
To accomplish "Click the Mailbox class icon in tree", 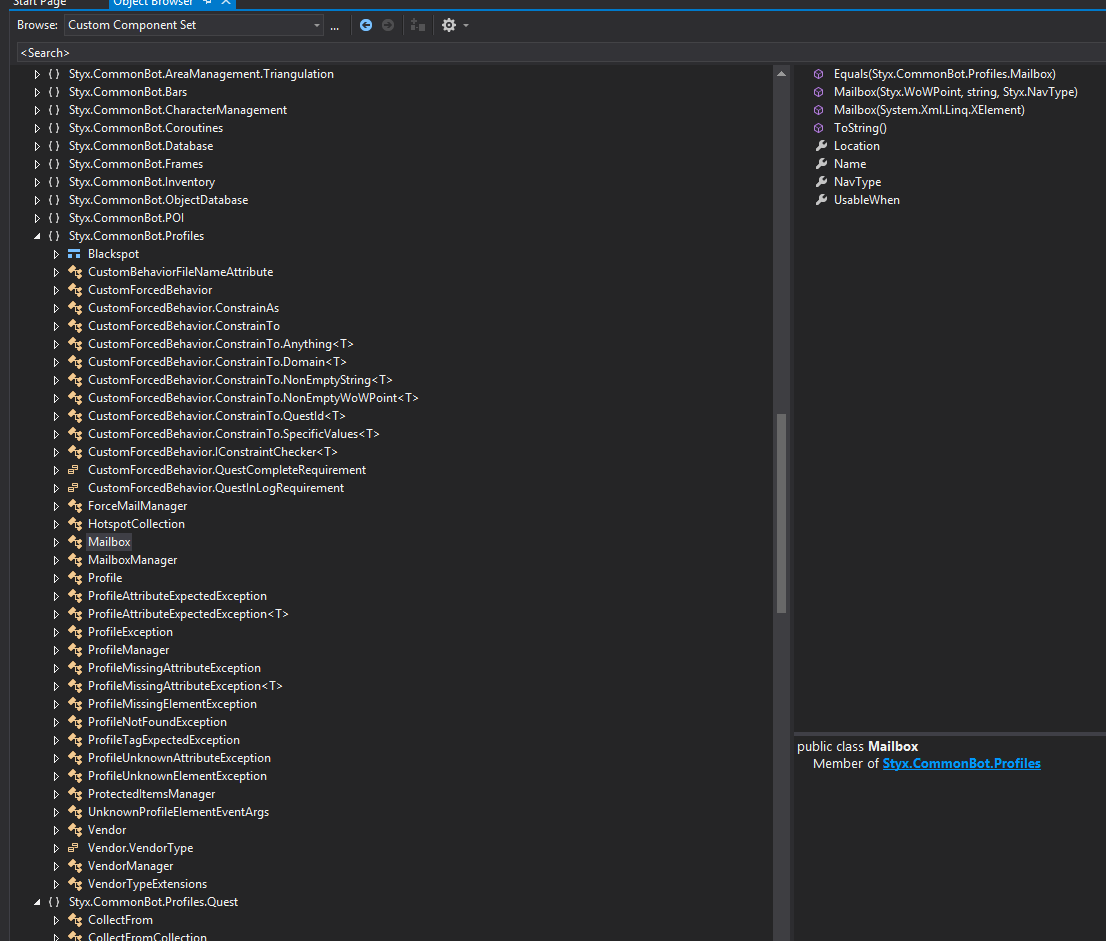I will point(75,542).
